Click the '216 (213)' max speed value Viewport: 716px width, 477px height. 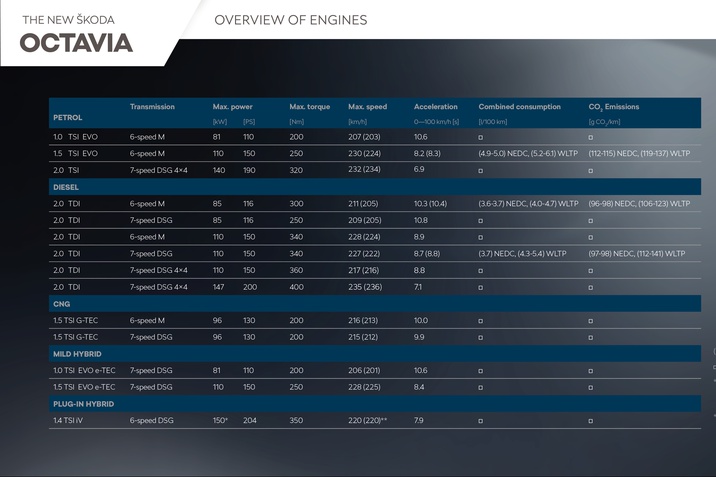[363, 320]
